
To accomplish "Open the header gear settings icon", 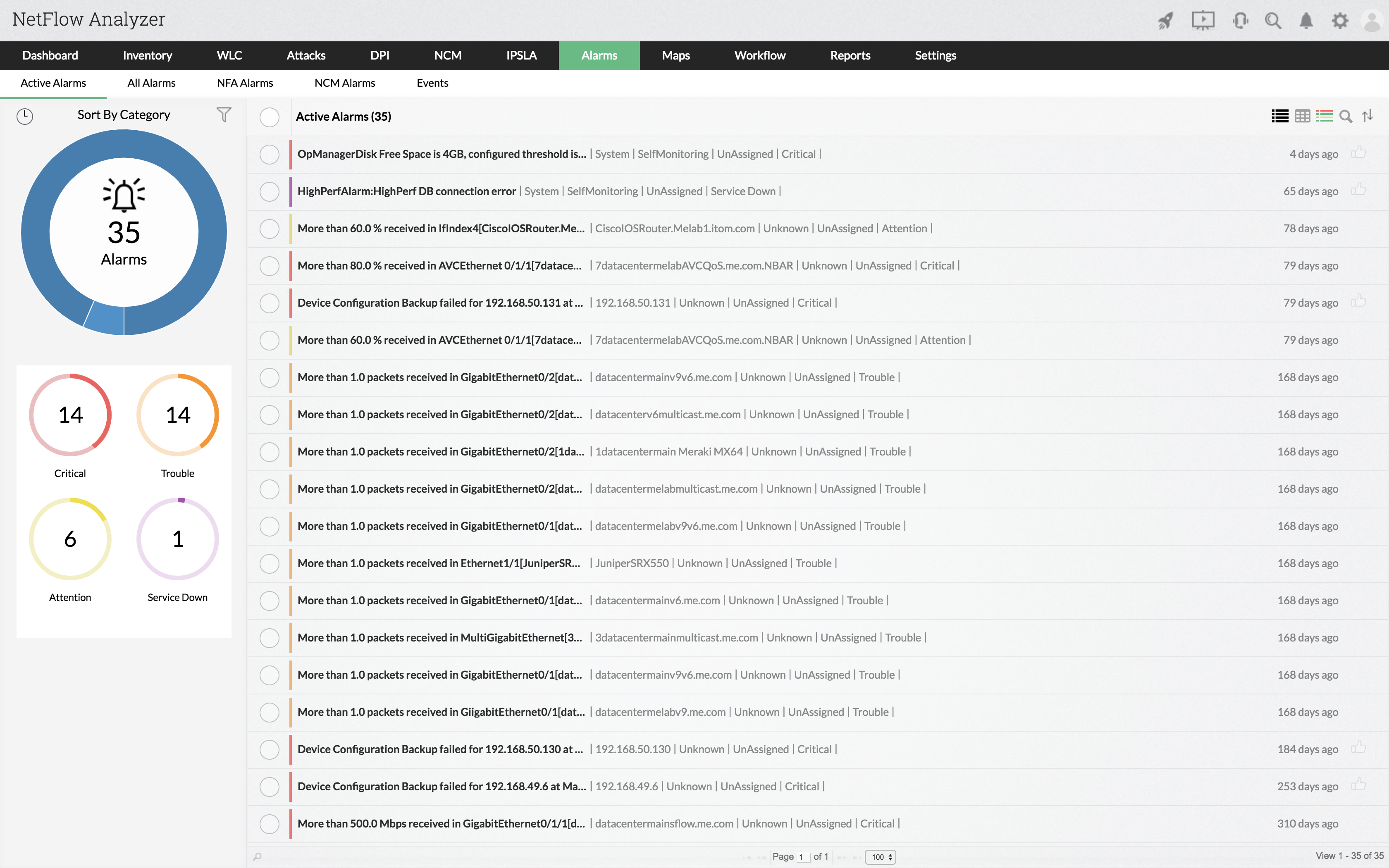I will point(1340,21).
